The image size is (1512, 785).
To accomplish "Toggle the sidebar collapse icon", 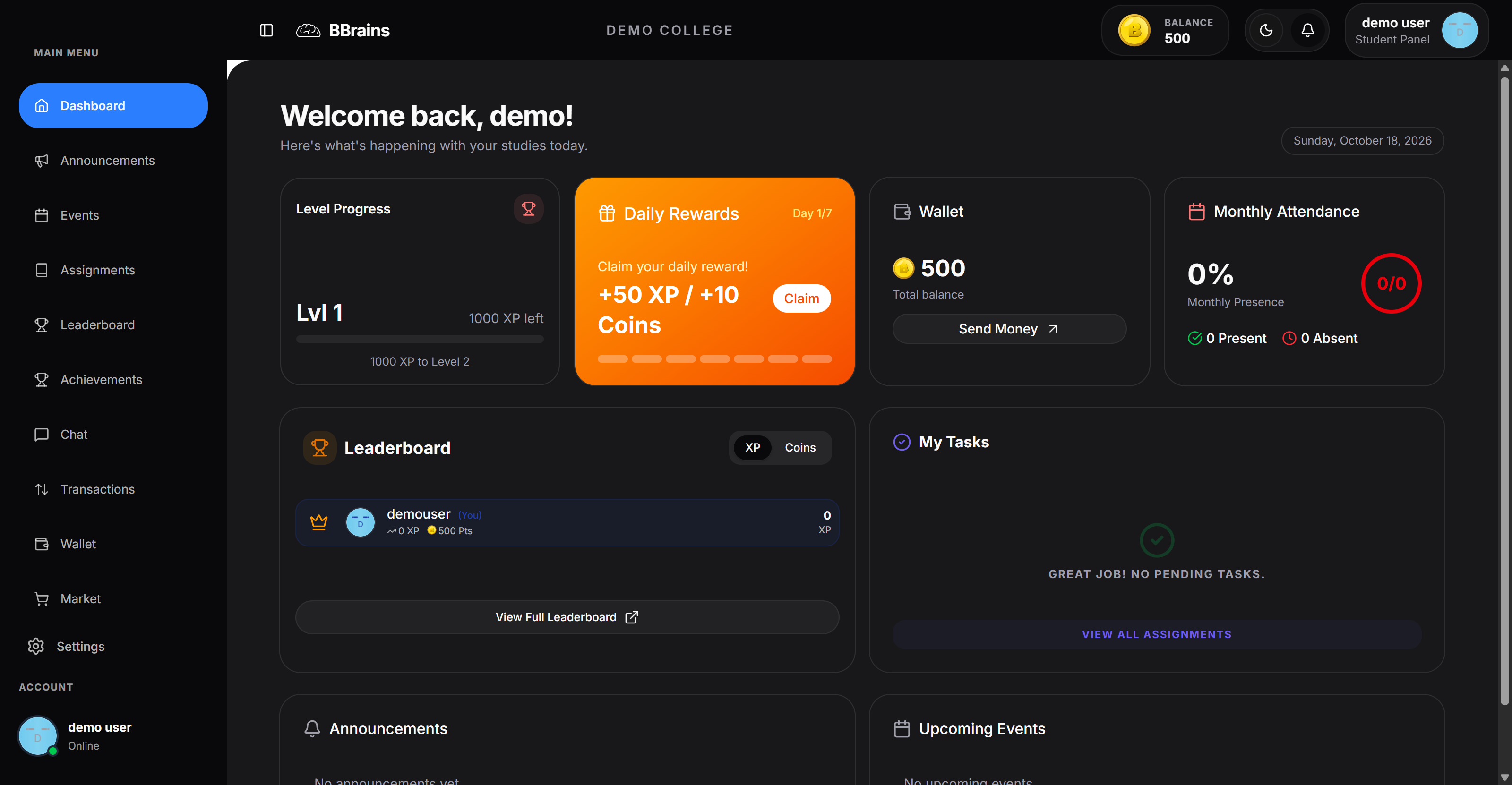I will (x=266, y=30).
